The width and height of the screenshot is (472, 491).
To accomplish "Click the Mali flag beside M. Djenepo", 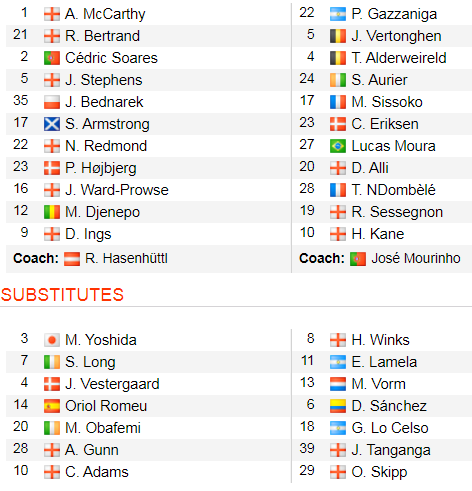I will coord(52,212).
